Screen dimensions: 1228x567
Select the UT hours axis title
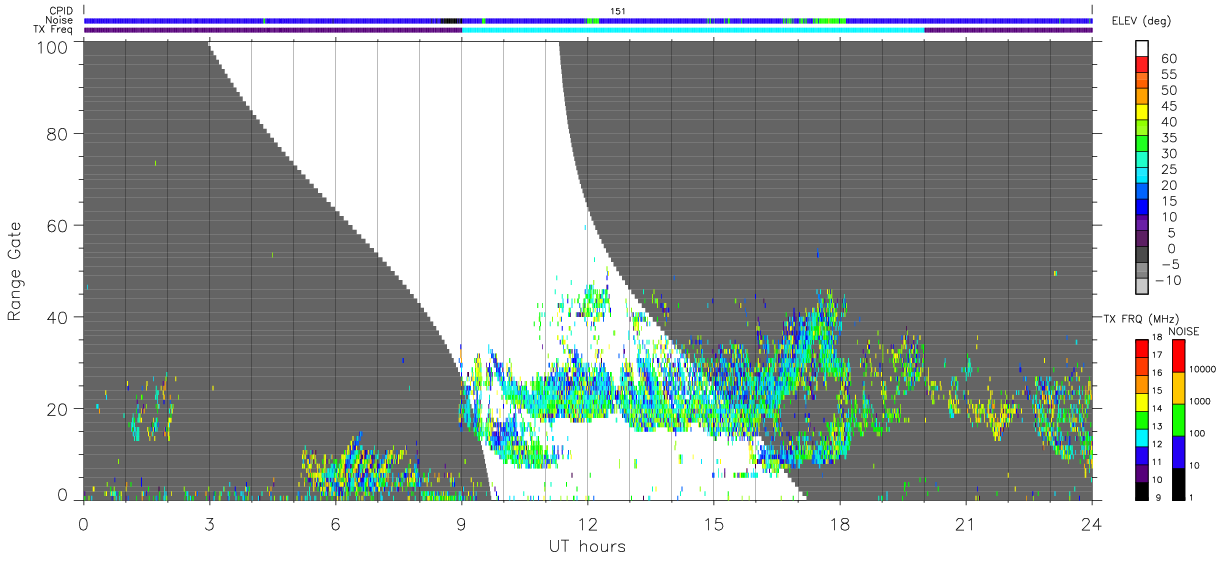click(x=587, y=546)
